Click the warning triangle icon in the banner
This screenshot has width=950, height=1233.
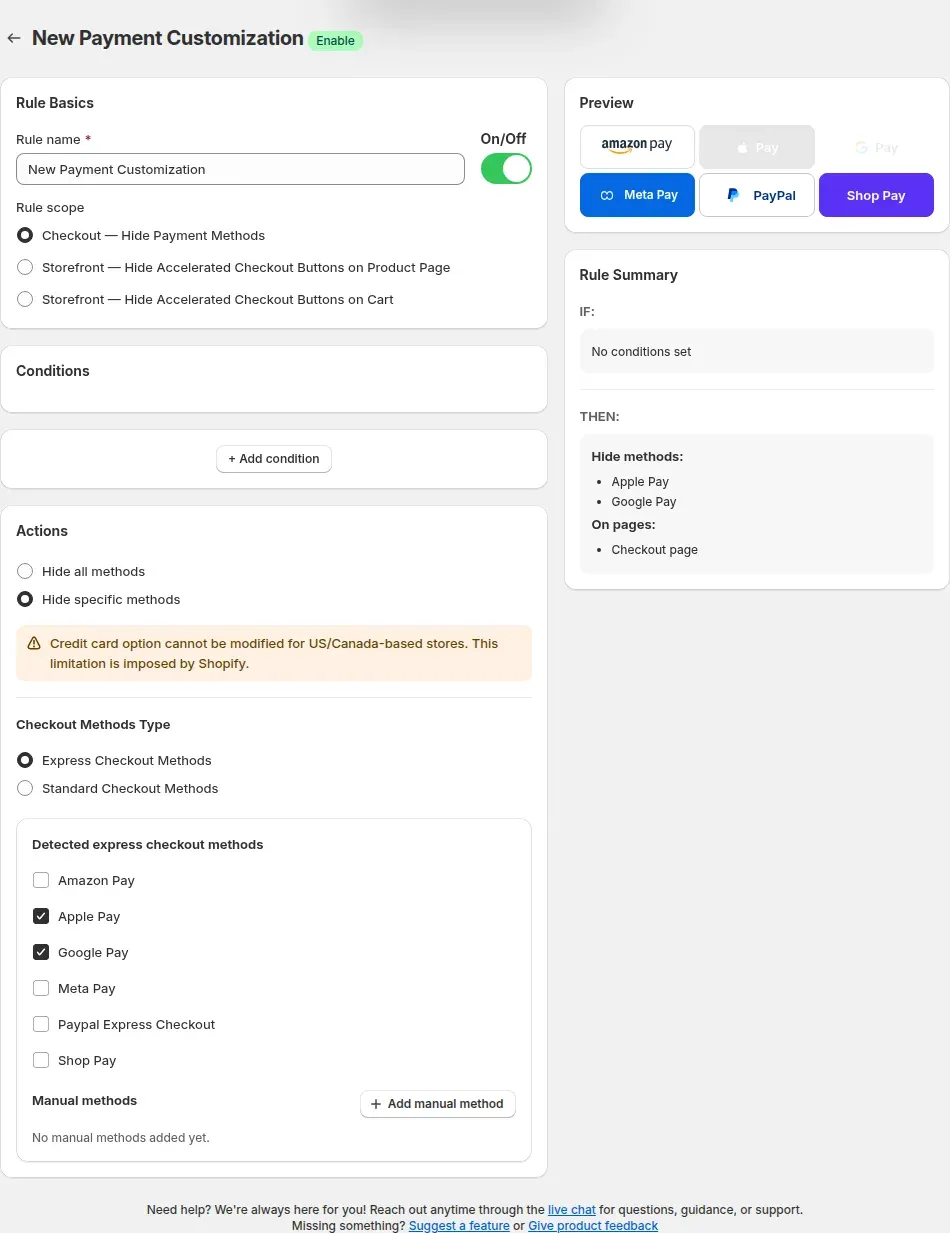pyautogui.click(x=34, y=644)
